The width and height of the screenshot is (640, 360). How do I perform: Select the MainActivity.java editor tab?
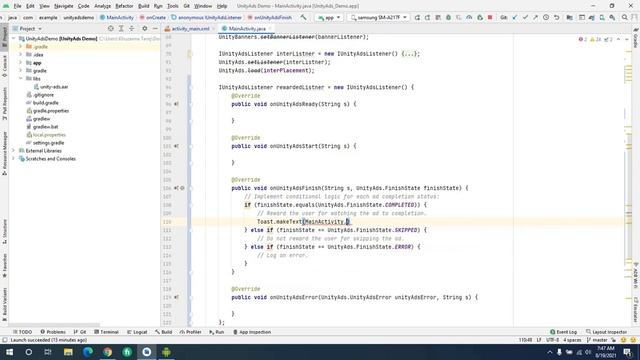point(246,29)
